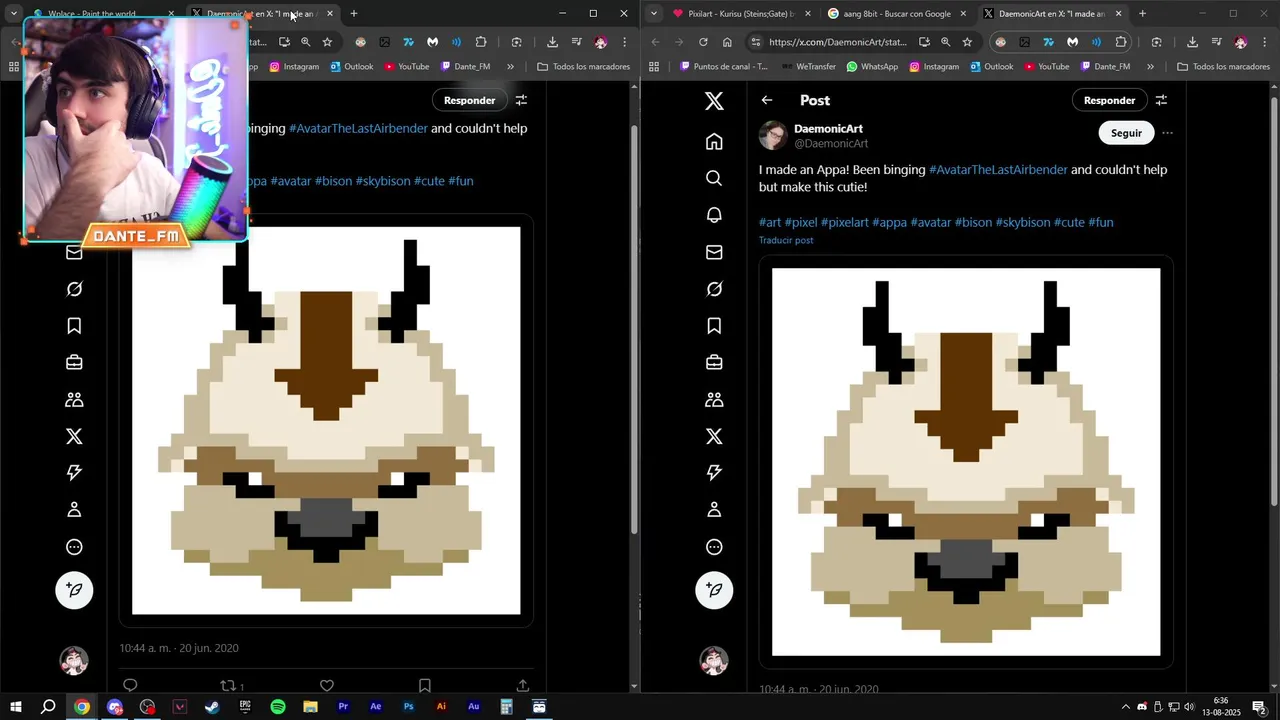Go back with the Post arrow
This screenshot has height=720, width=1280.
click(767, 100)
